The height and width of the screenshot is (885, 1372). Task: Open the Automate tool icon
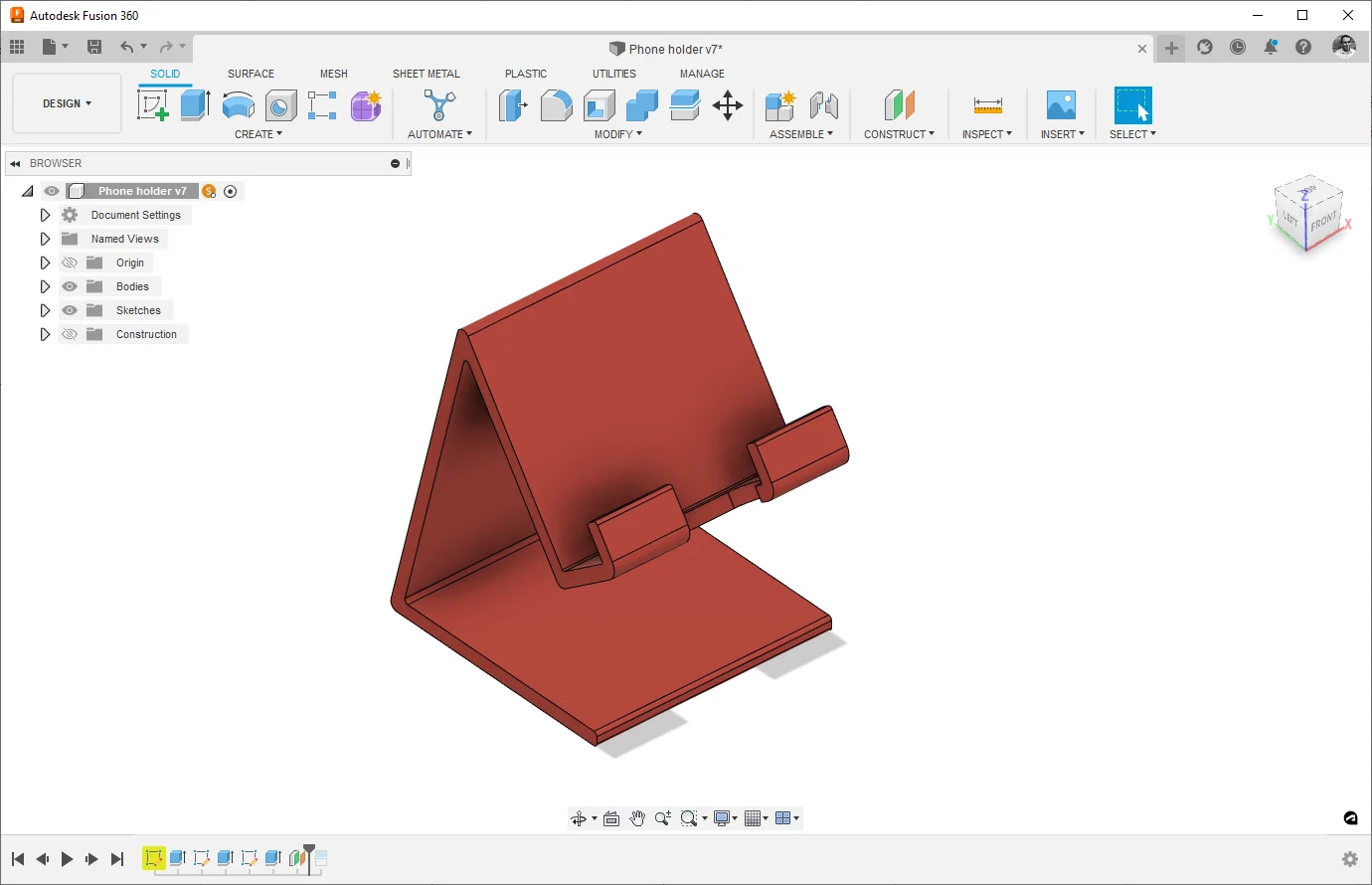pyautogui.click(x=438, y=105)
